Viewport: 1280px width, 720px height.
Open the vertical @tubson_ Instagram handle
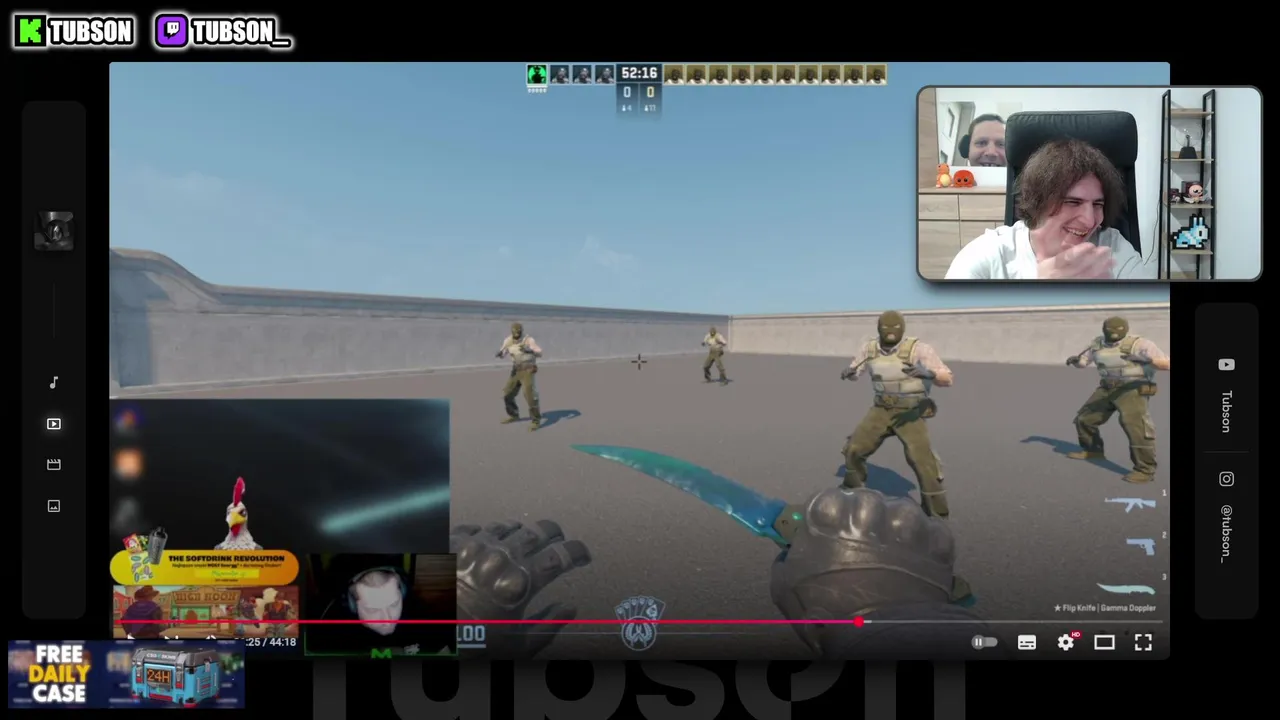pyautogui.click(x=1226, y=533)
